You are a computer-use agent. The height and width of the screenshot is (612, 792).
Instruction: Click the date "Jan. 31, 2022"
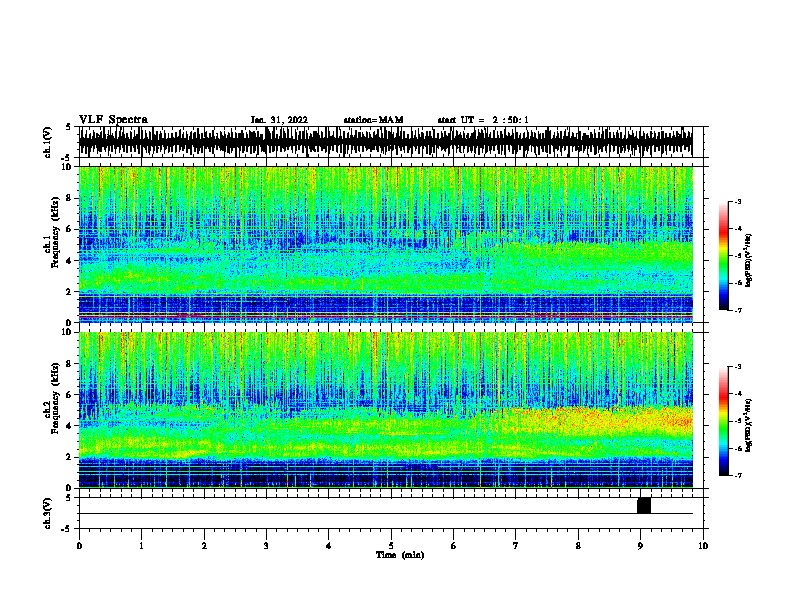coord(279,120)
